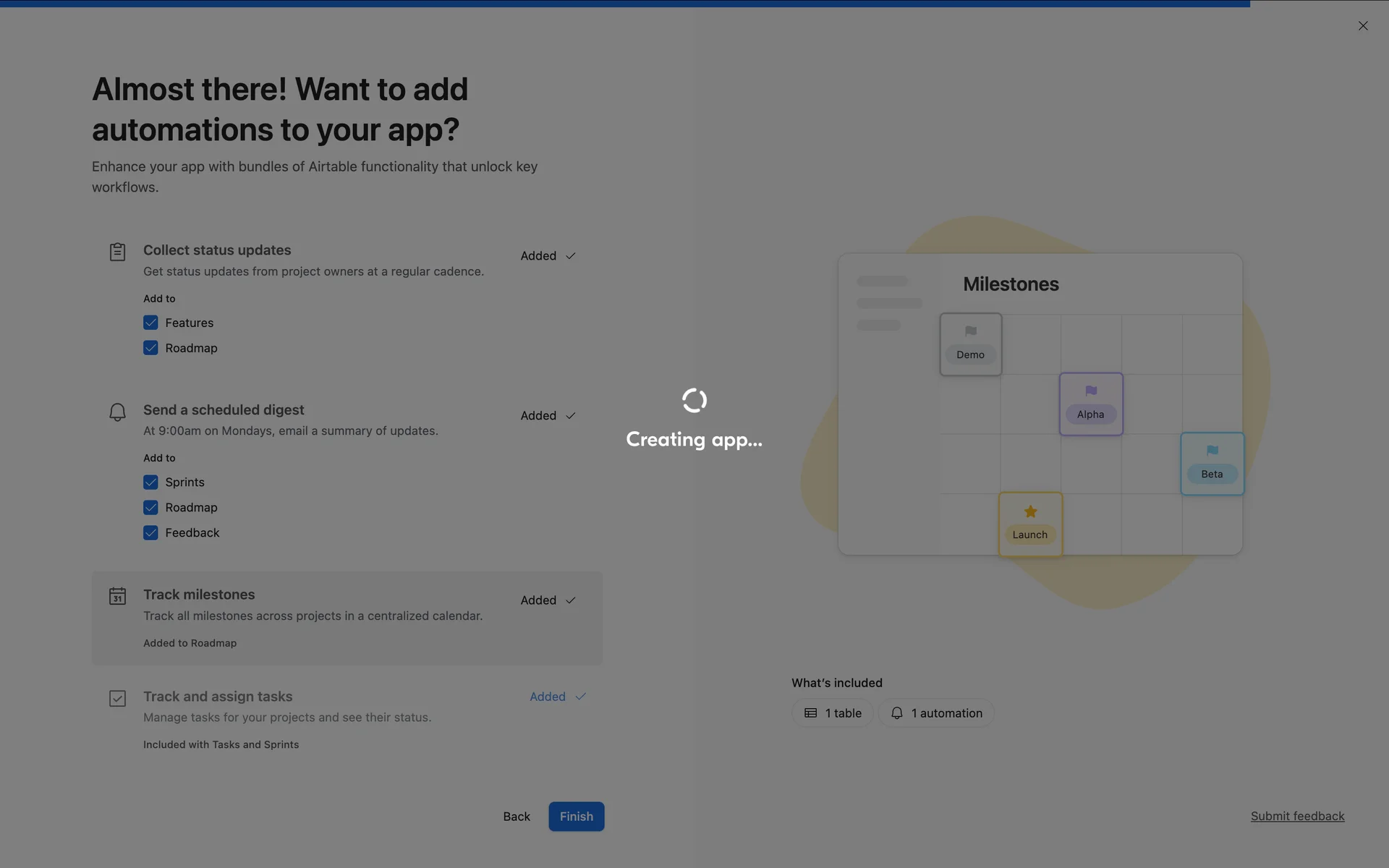The width and height of the screenshot is (1389, 868).
Task: Uncheck the Feedback checkbox
Action: click(x=150, y=532)
